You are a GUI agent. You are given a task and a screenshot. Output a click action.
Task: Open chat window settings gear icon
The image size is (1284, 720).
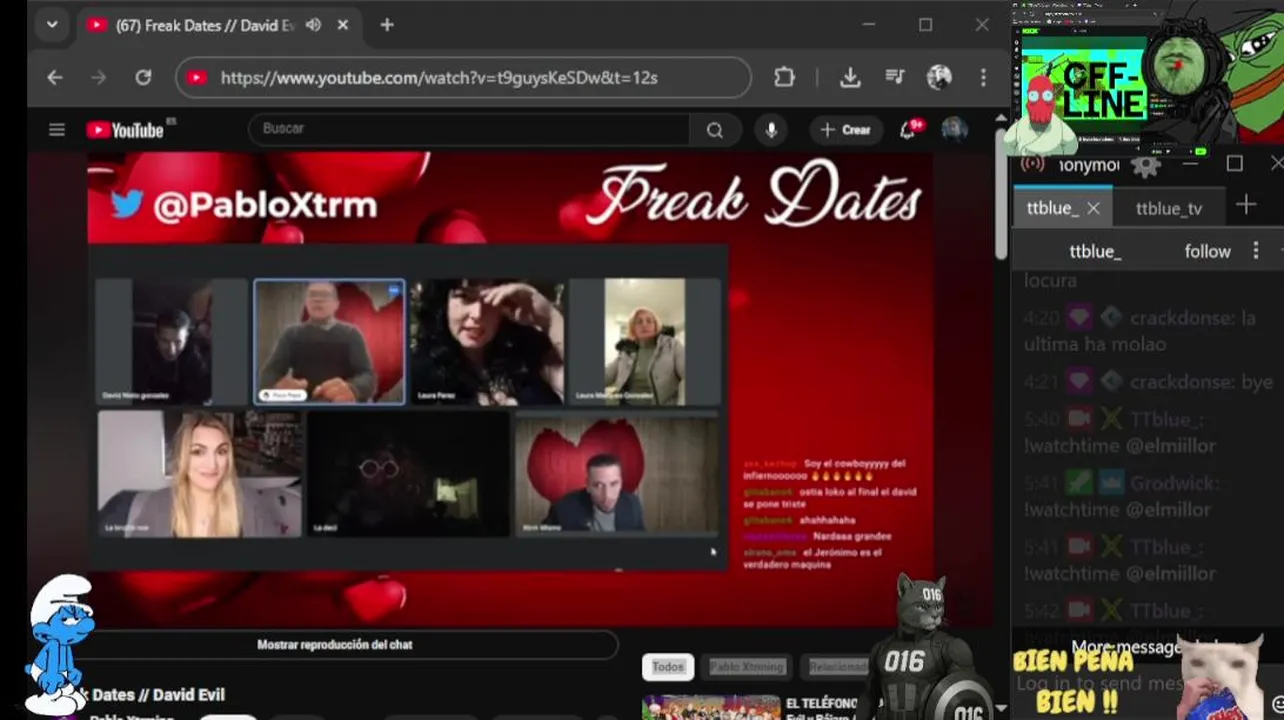pos(1144,165)
